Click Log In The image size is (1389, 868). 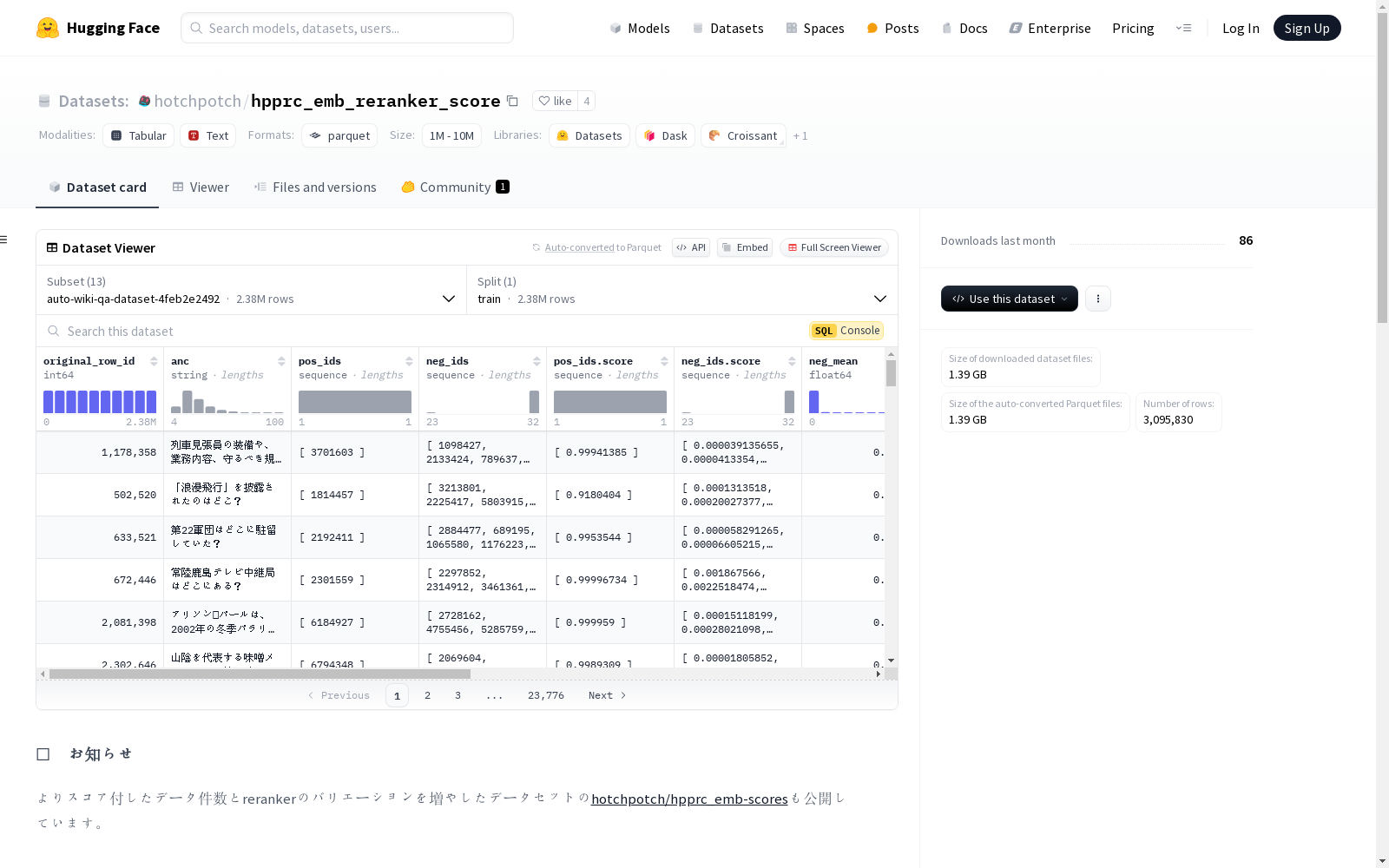tap(1241, 28)
